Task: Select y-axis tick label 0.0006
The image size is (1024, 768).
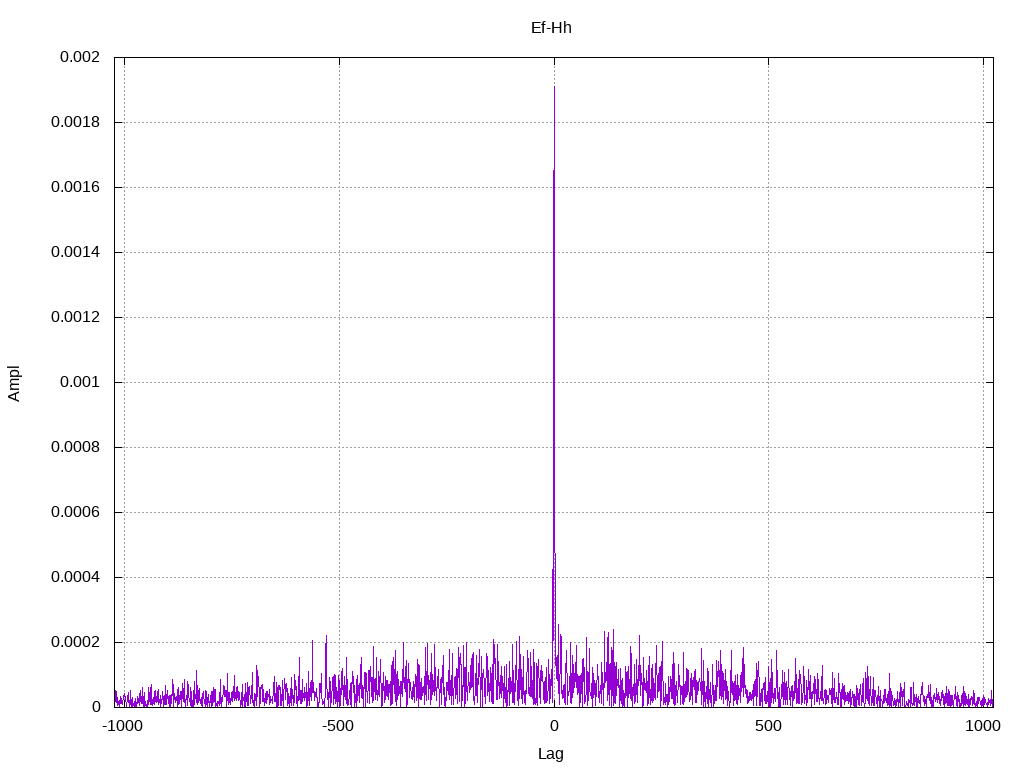Action: [76, 512]
